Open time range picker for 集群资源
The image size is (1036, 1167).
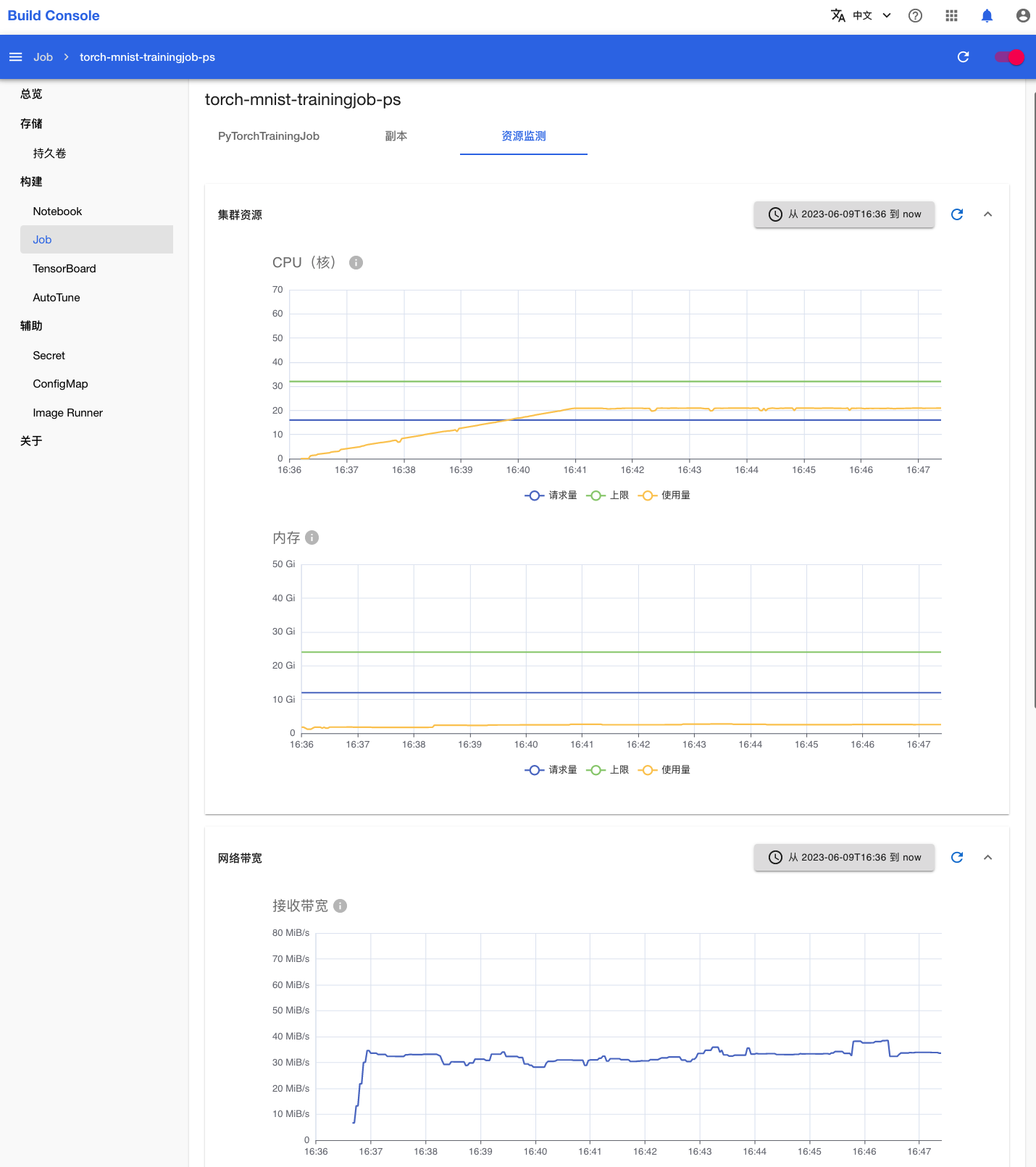pos(844,214)
